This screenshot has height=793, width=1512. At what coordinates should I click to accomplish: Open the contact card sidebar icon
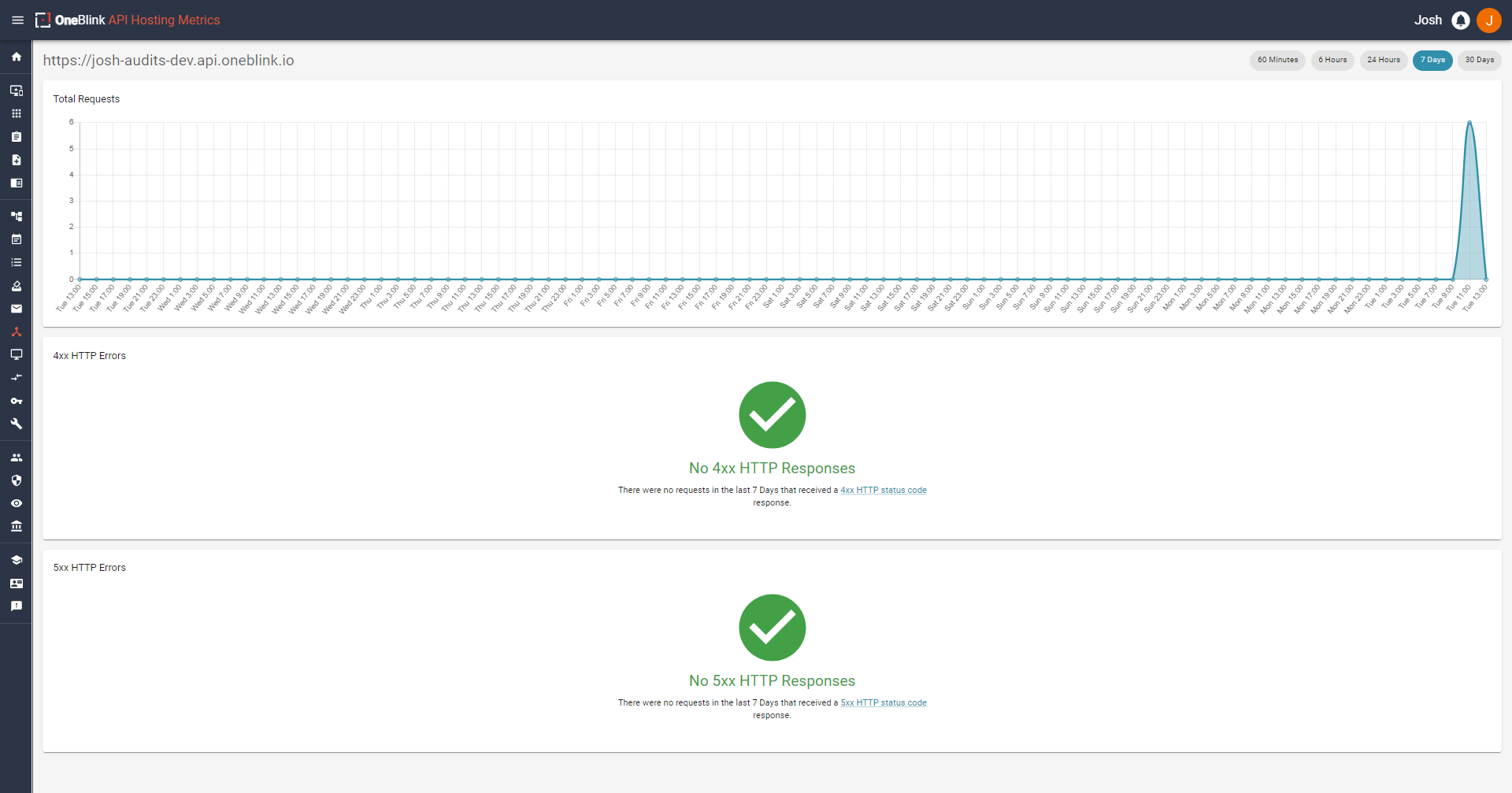[x=17, y=584]
